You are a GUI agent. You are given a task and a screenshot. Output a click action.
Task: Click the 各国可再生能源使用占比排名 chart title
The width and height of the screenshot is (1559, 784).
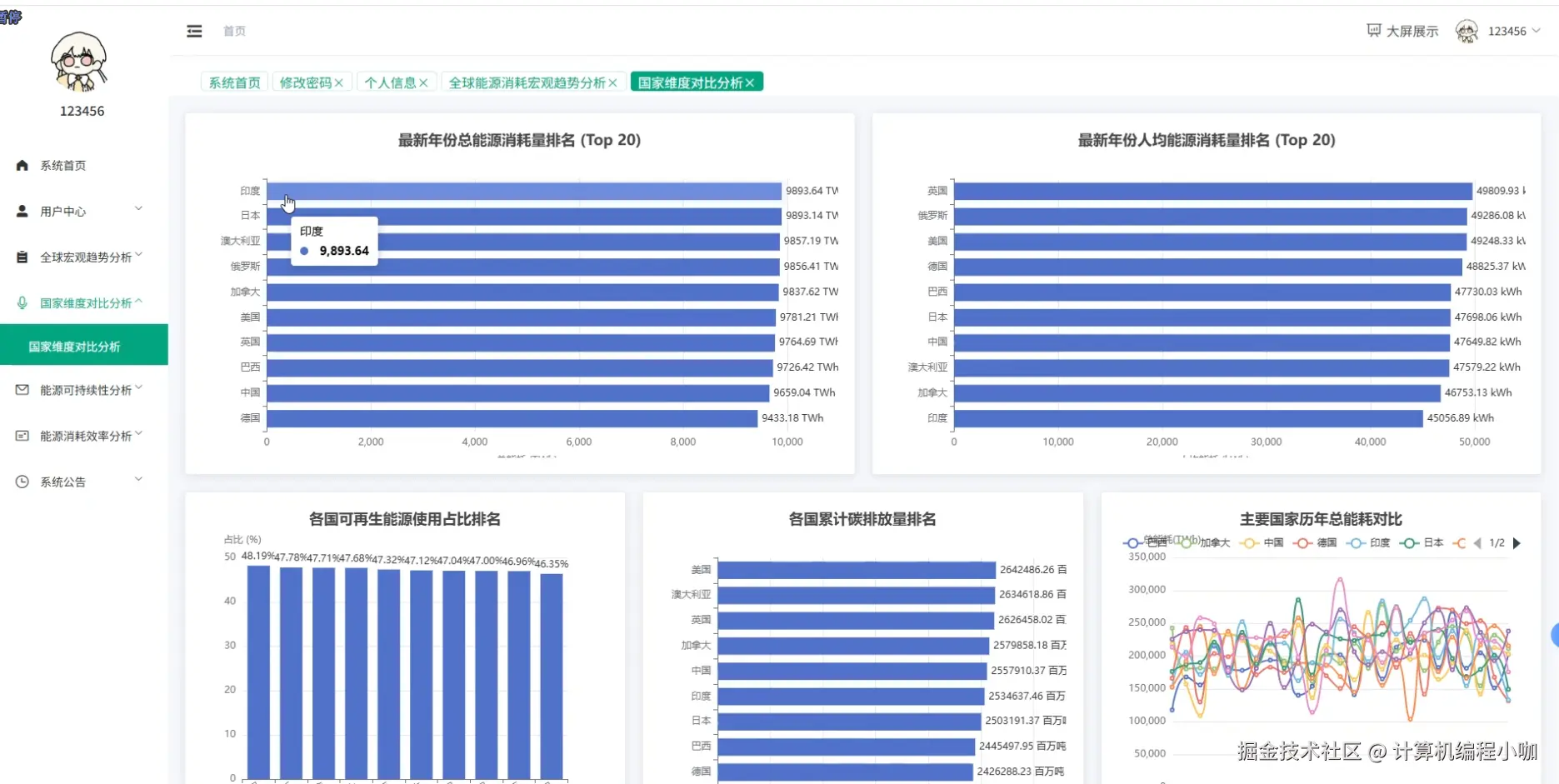click(405, 519)
